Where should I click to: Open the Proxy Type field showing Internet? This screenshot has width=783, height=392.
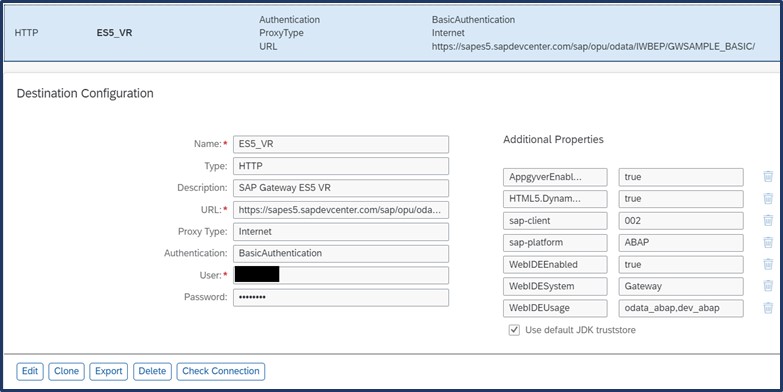tap(341, 232)
